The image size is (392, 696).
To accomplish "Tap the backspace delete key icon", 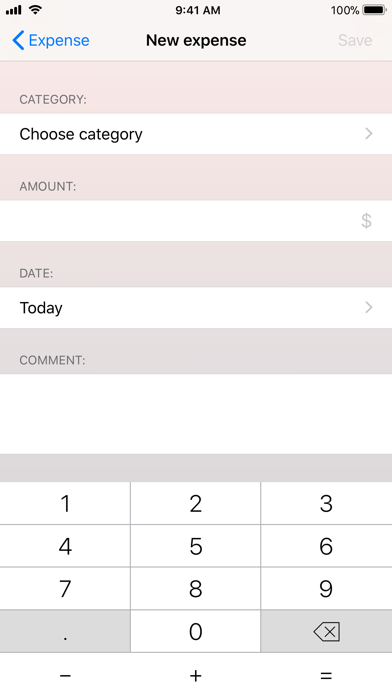I will [327, 631].
